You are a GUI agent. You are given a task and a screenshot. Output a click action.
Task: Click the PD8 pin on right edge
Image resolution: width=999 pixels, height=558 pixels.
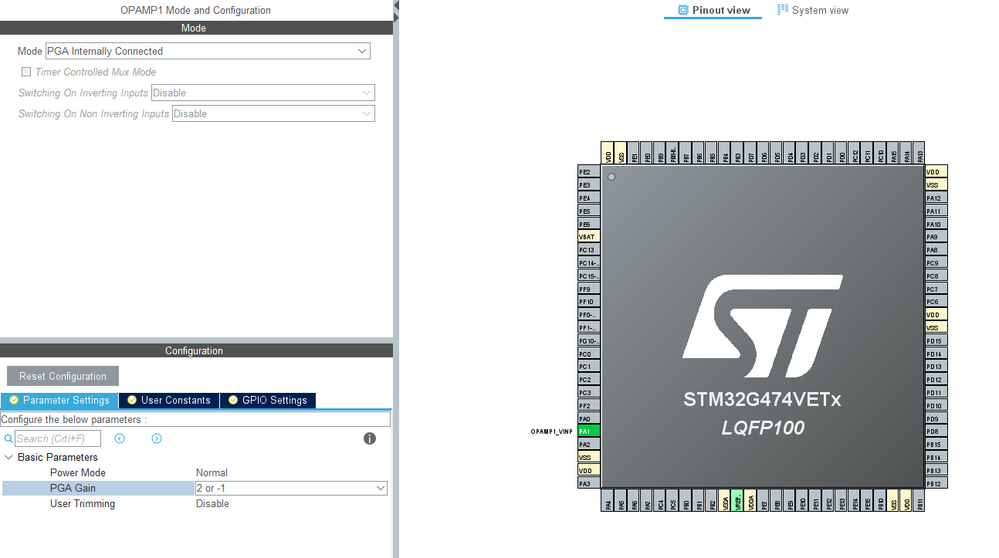(936, 431)
